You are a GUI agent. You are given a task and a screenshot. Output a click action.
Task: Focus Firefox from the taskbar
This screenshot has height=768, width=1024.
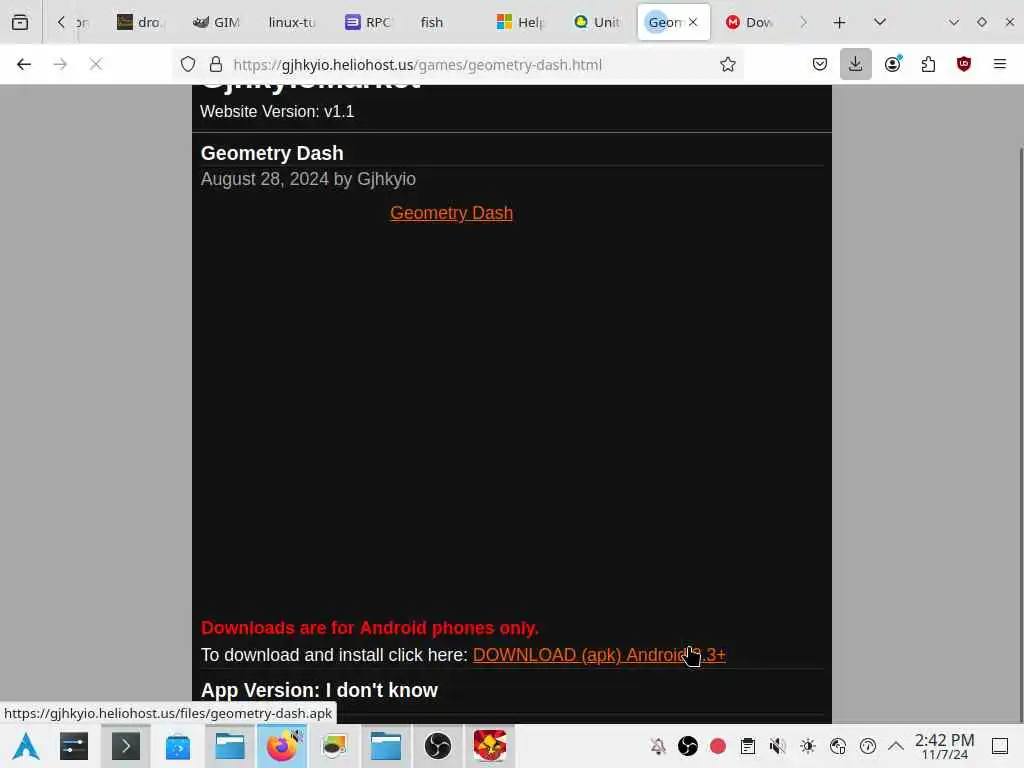282,746
